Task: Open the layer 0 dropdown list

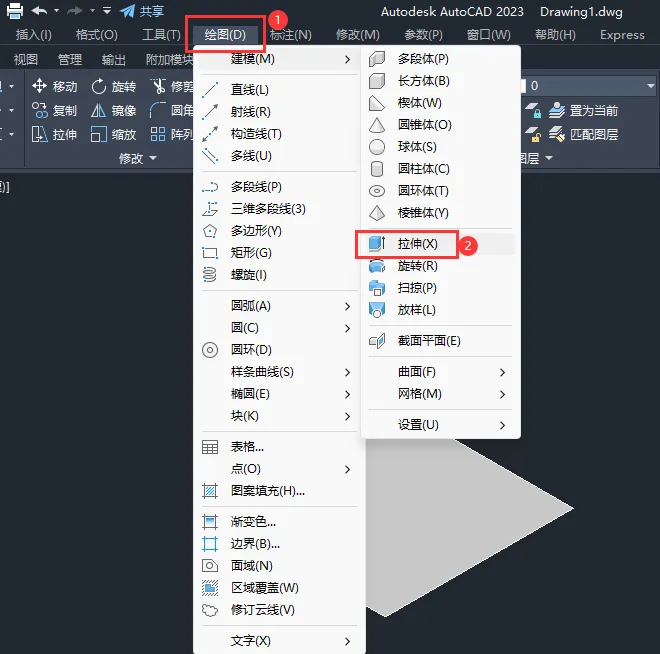Action: 651,86
